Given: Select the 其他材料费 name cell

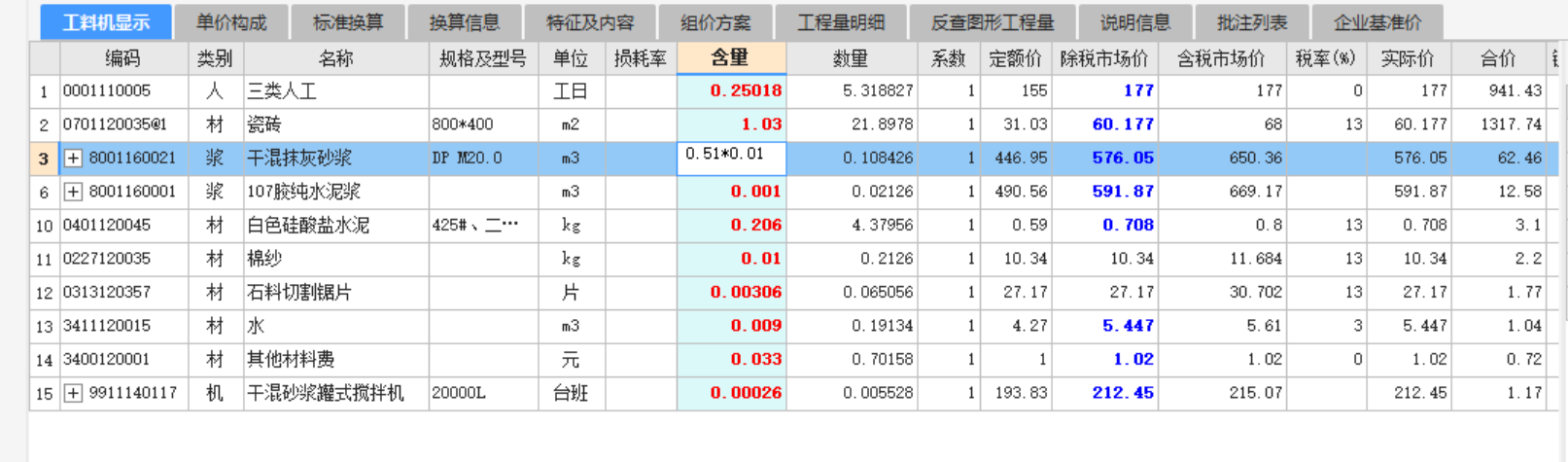Looking at the screenshot, I should (335, 360).
